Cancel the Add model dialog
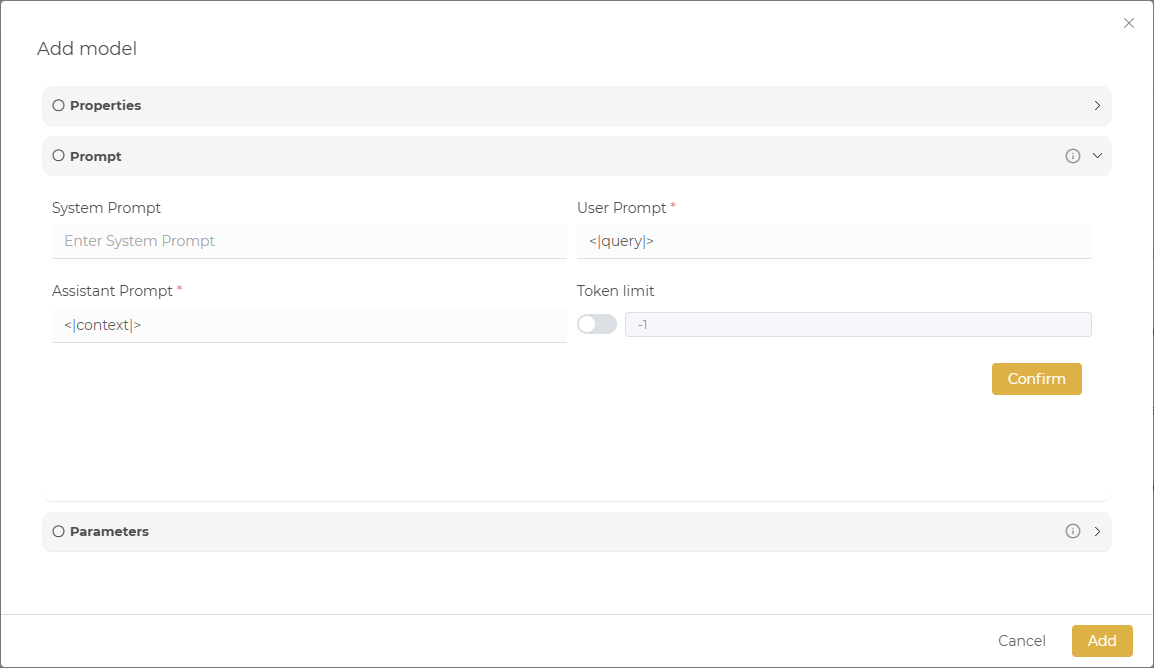The width and height of the screenshot is (1154, 668). pos(1022,641)
